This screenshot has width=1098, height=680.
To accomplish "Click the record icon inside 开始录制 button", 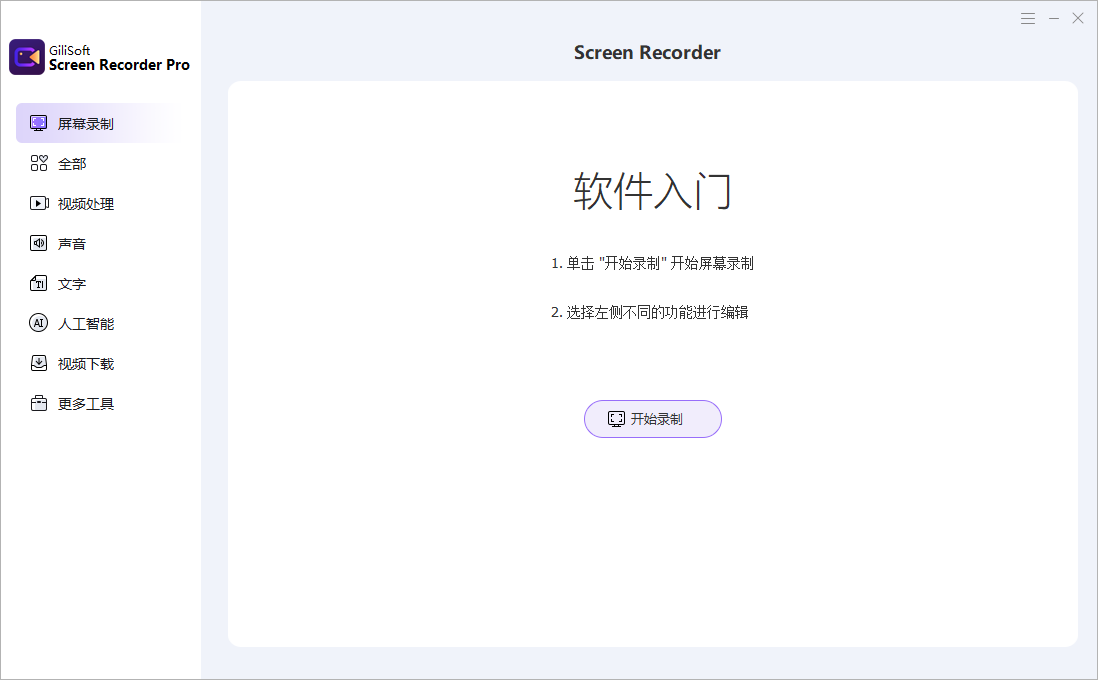I will [x=616, y=419].
